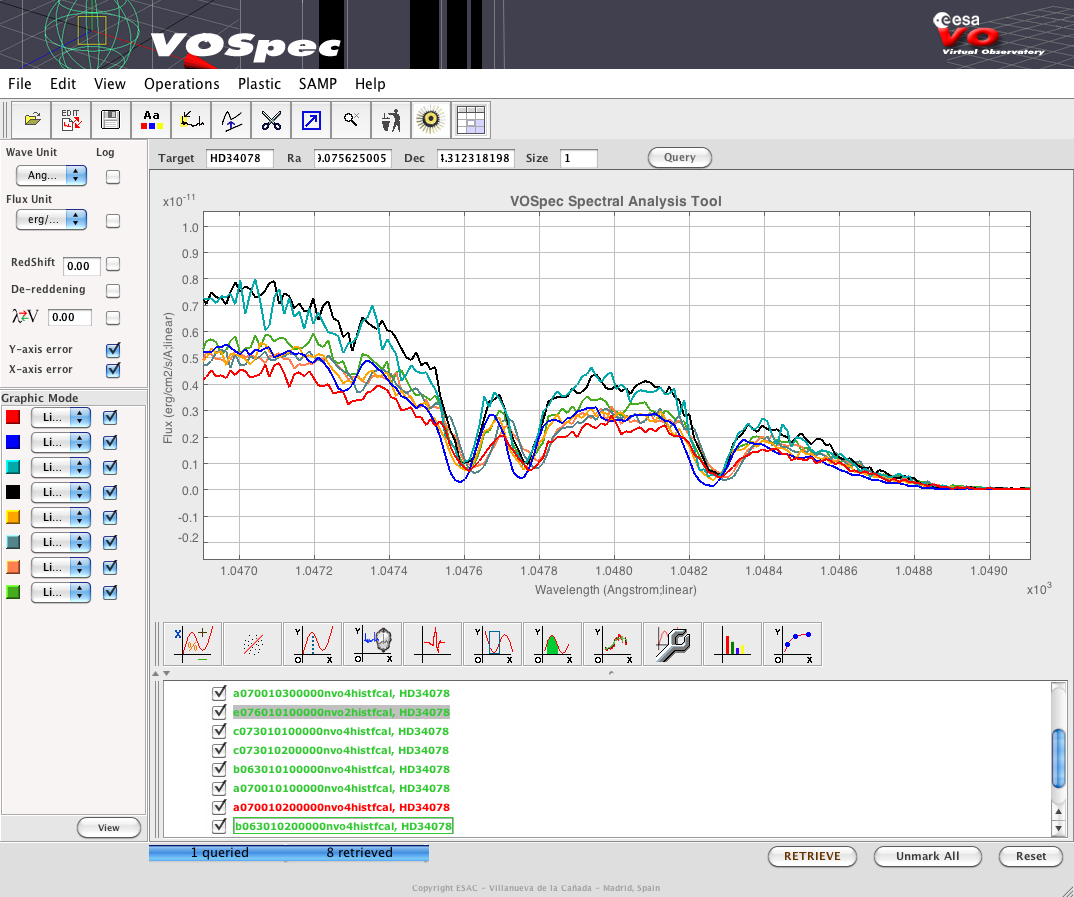
Task: Open the File menu
Action: tap(20, 84)
